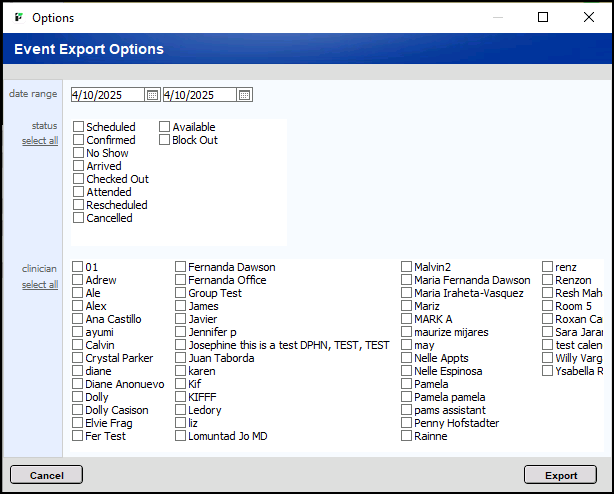Open the end date calendar picker

click(245, 95)
